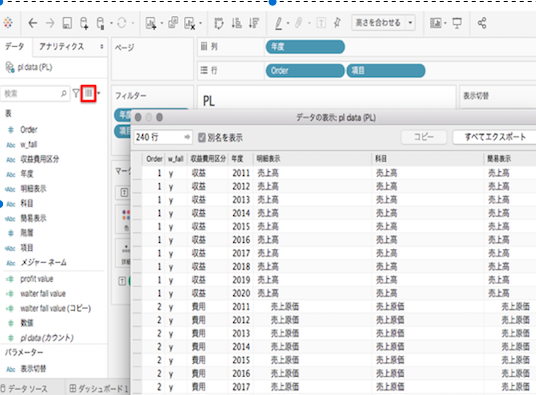Open the Show Me chart icon
This screenshot has height=395, width=536.
pyautogui.click(x=436, y=23)
